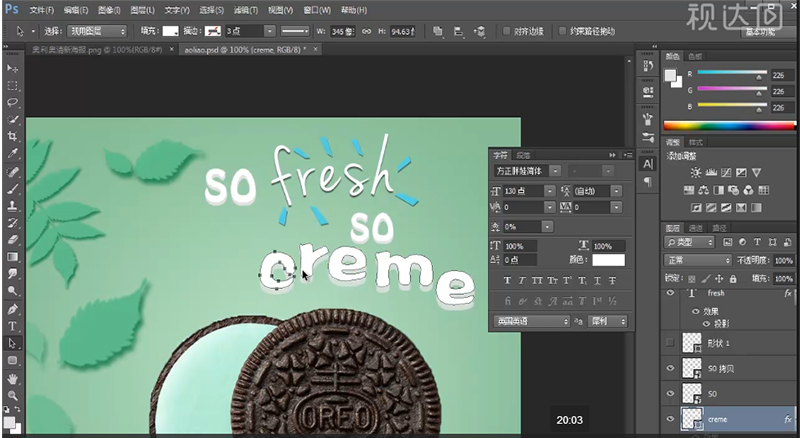Enable the 约束路径拖动 checkbox

click(562, 32)
